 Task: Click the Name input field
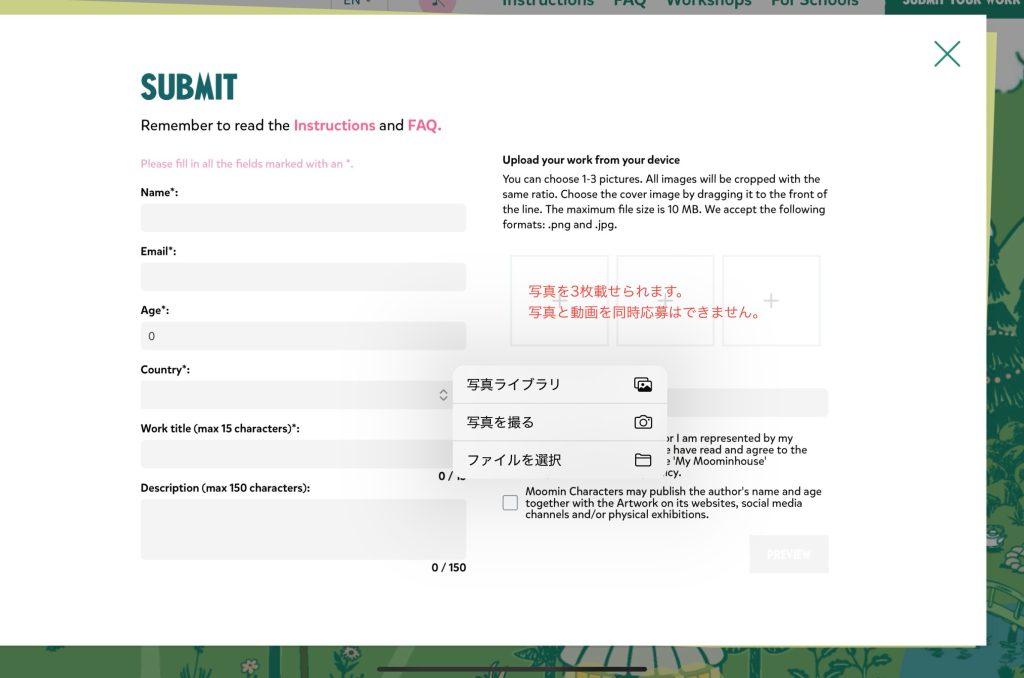(x=303, y=218)
